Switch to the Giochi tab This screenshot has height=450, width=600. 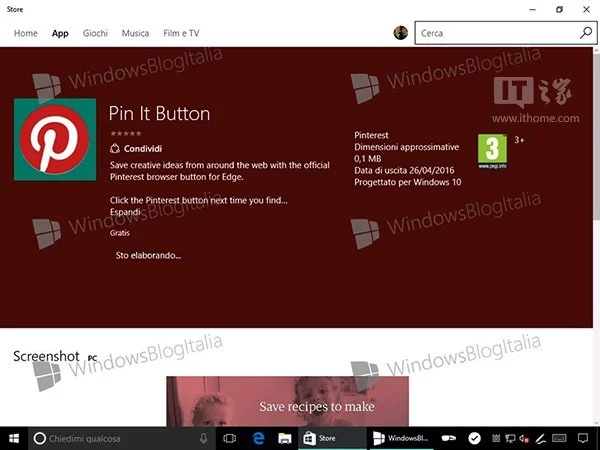tap(95, 33)
